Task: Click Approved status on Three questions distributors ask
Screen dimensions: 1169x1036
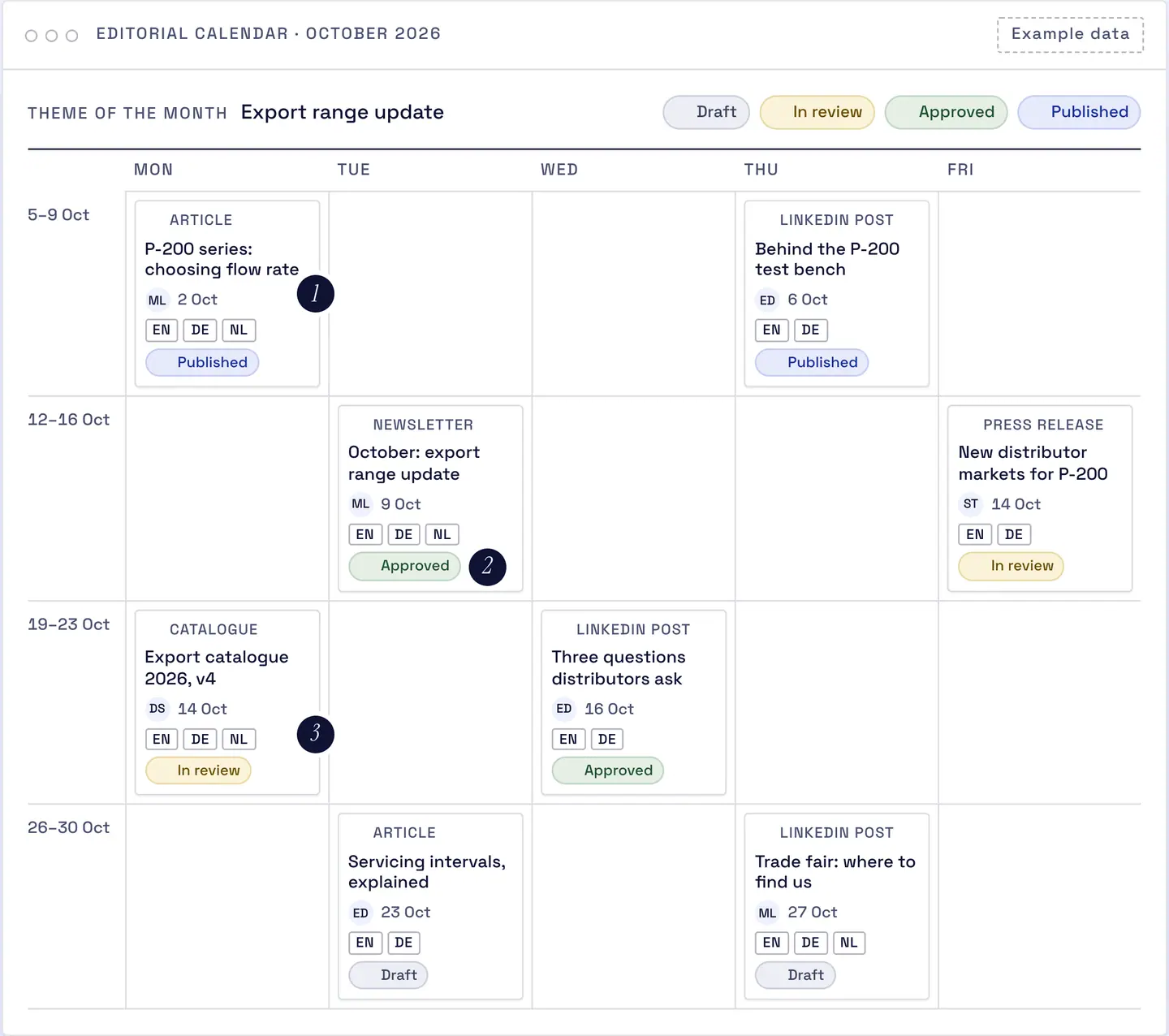Action: (x=608, y=771)
